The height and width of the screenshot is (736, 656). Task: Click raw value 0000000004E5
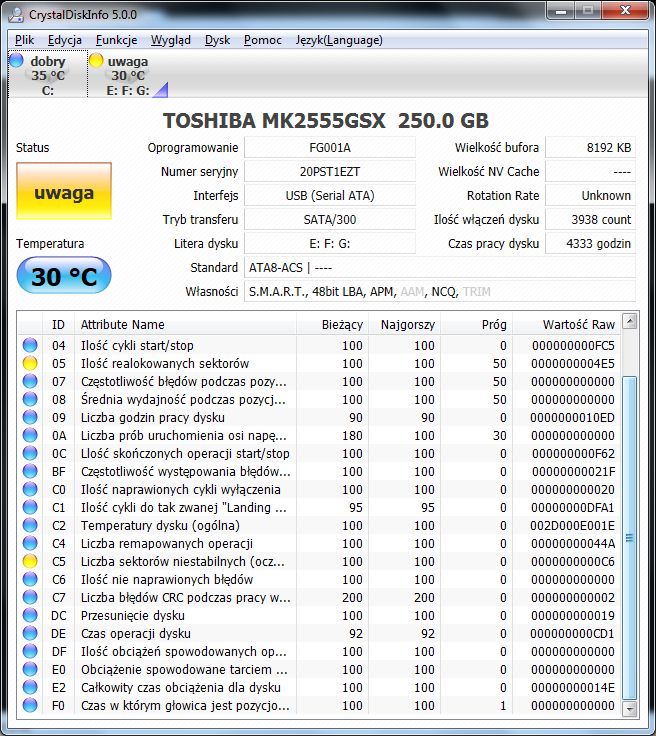(x=572, y=363)
